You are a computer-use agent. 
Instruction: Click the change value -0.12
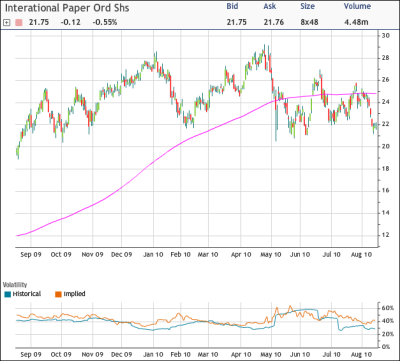71,23
